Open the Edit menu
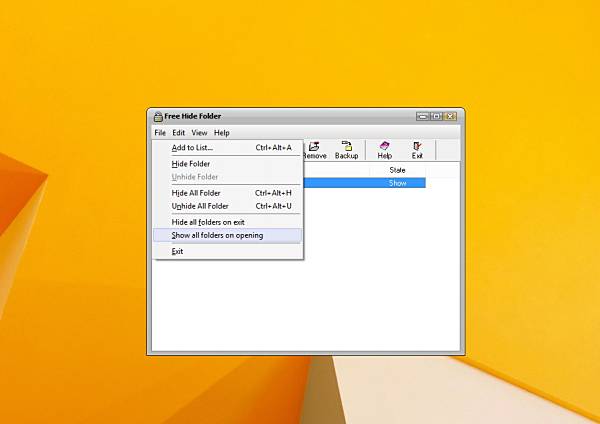The width and height of the screenshot is (600, 424). [x=178, y=133]
